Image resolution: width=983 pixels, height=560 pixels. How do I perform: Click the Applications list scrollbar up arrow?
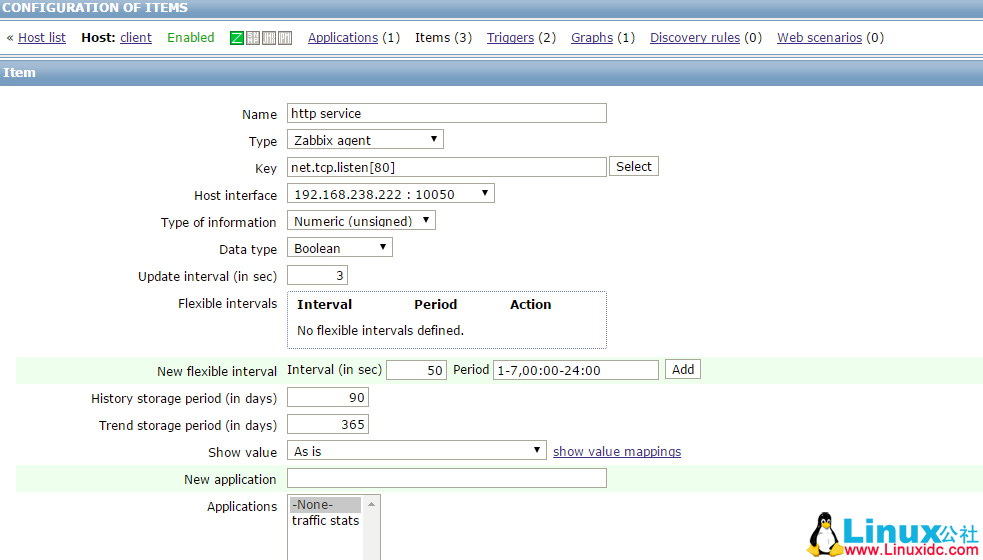(372, 503)
